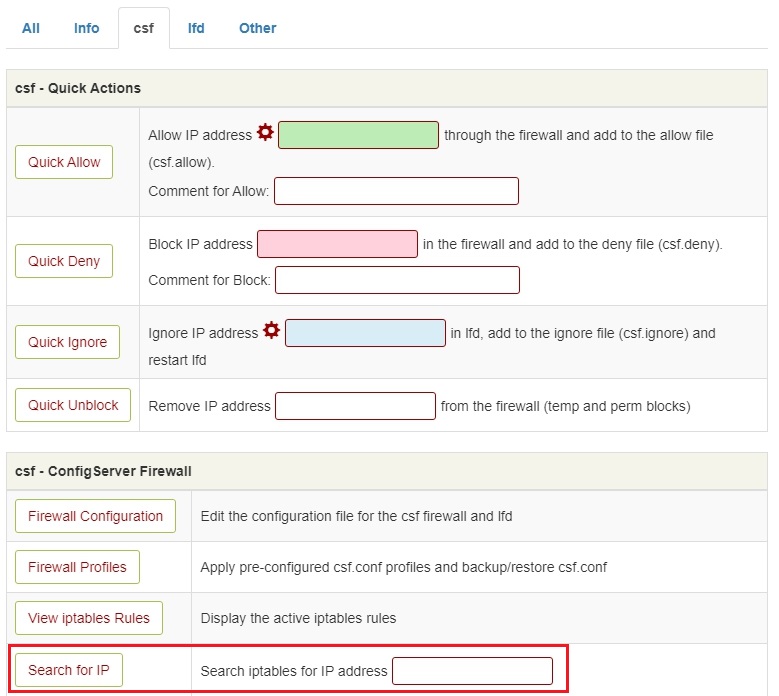Image resolution: width=779 pixels, height=696 pixels.
Task: Focus the Comment for Allow field
Action: [x=396, y=191]
